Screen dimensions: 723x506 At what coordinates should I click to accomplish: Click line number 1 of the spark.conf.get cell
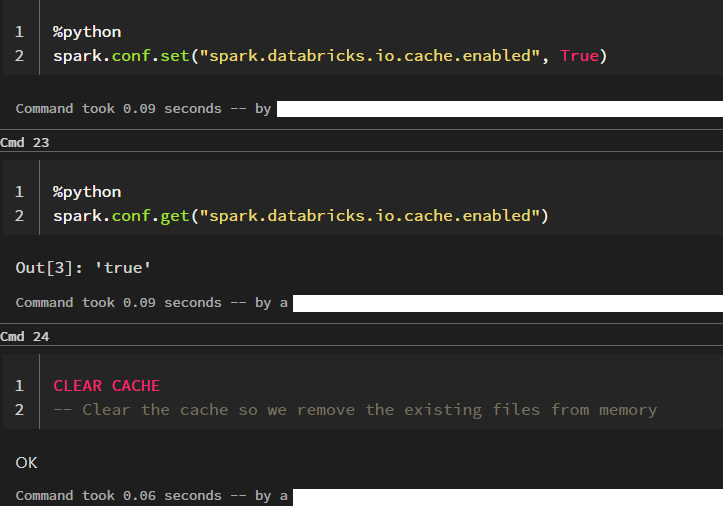point(19,192)
